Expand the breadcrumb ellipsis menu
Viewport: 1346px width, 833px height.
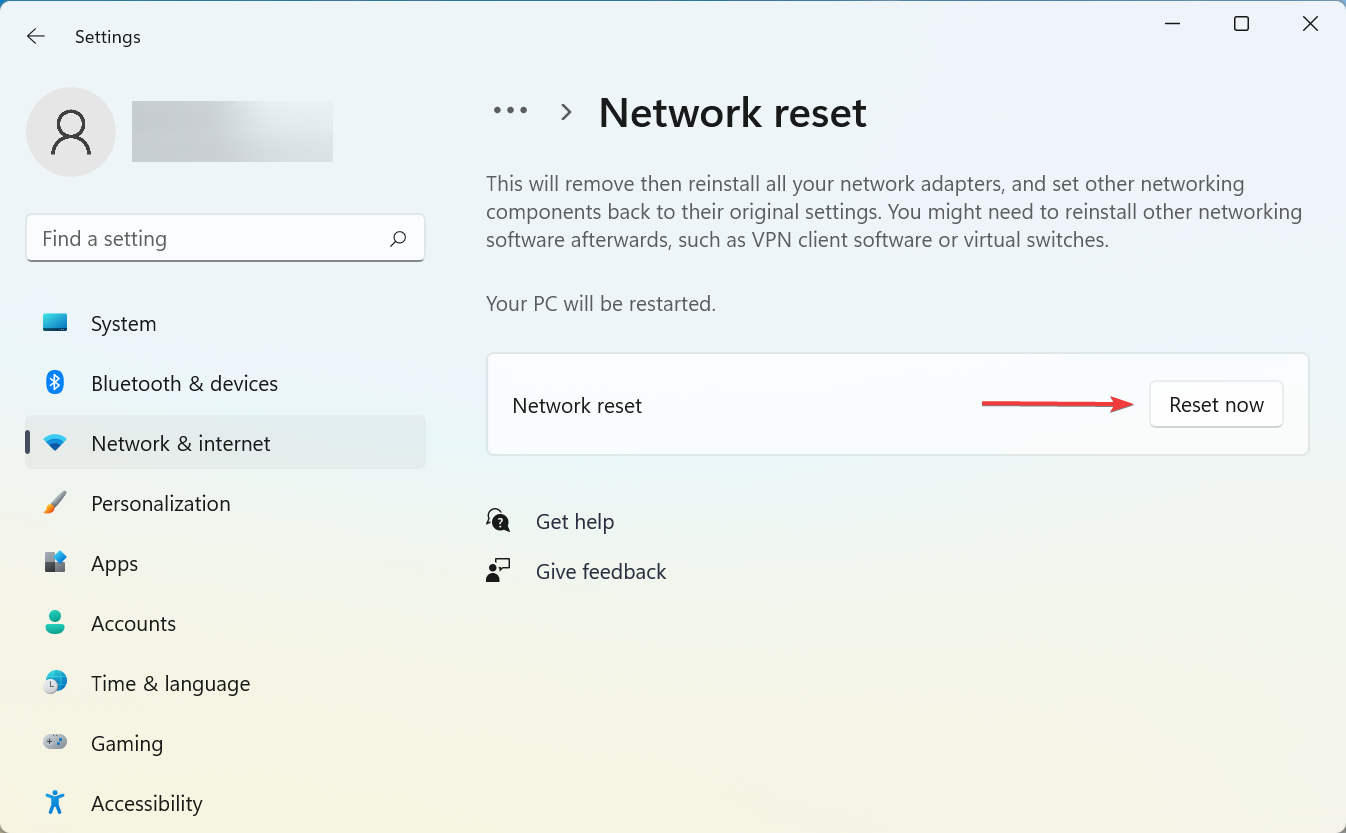tap(510, 111)
